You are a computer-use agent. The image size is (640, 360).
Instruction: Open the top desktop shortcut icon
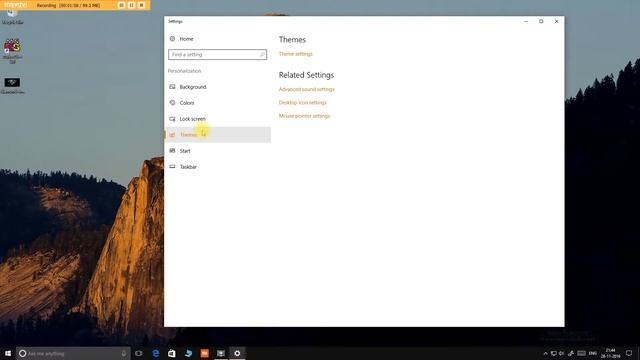12,16
